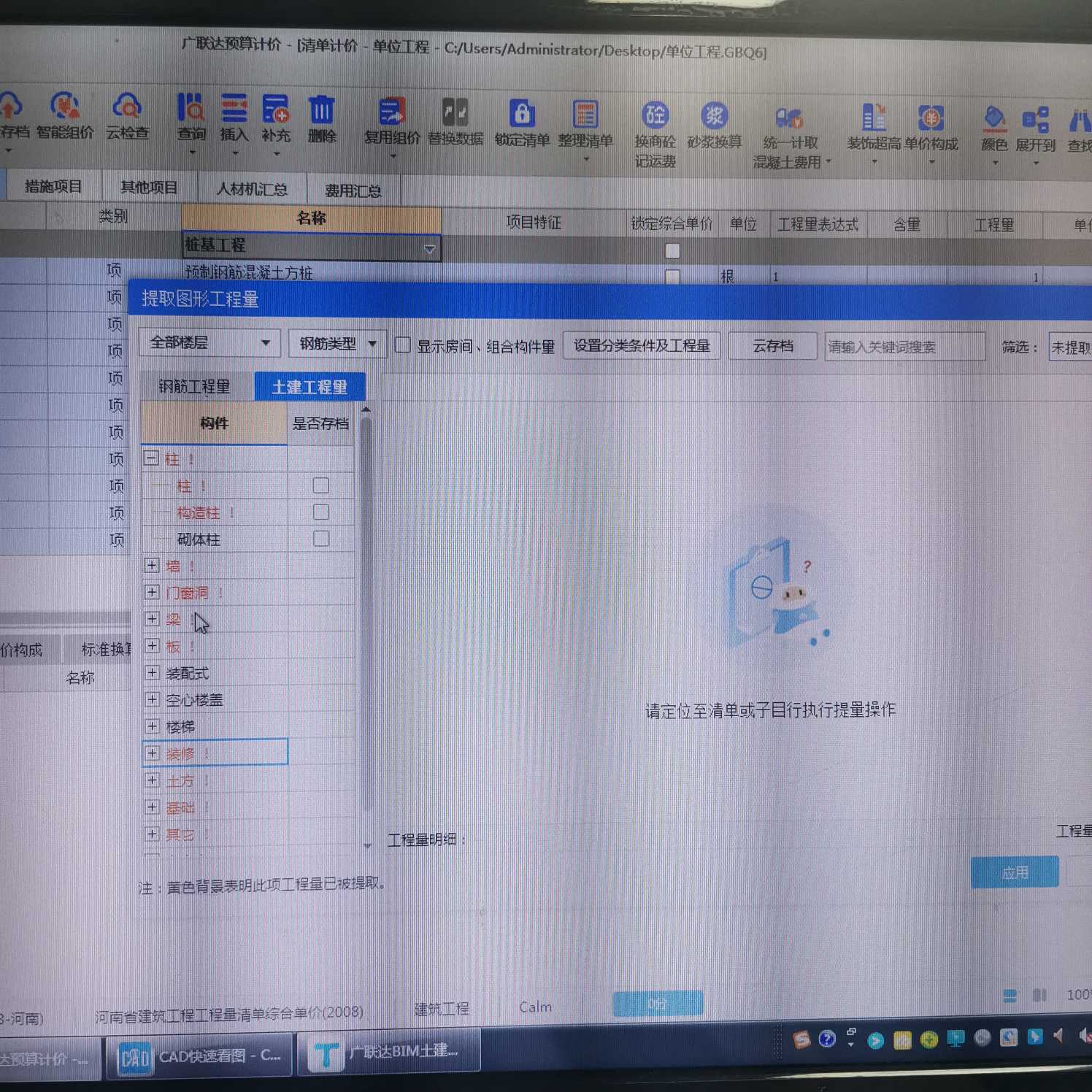Select the 装修 tree row
The image size is (1092, 1092).
pyautogui.click(x=215, y=753)
